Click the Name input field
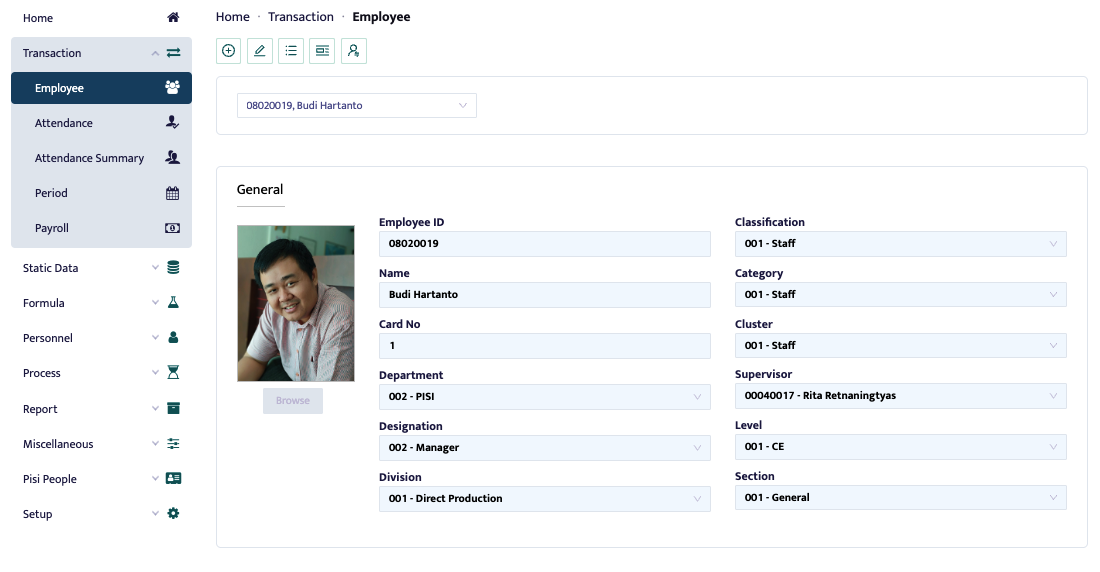Image resolution: width=1100 pixels, height=572 pixels. pyautogui.click(x=544, y=295)
